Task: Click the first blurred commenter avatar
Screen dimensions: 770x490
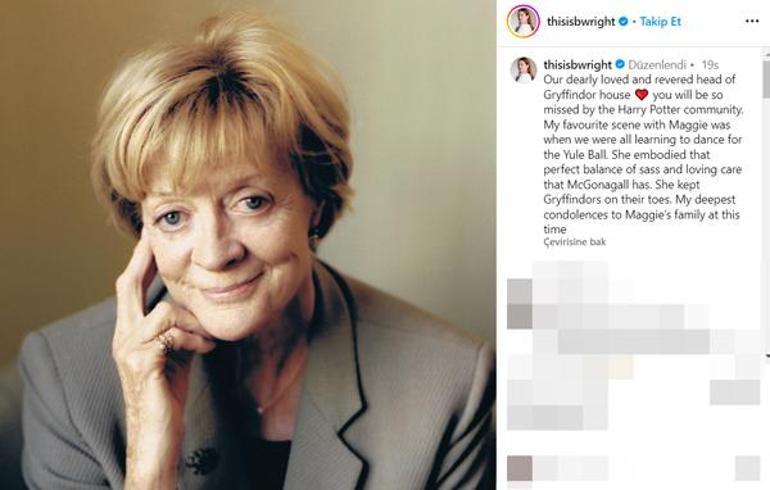Action: click(520, 291)
